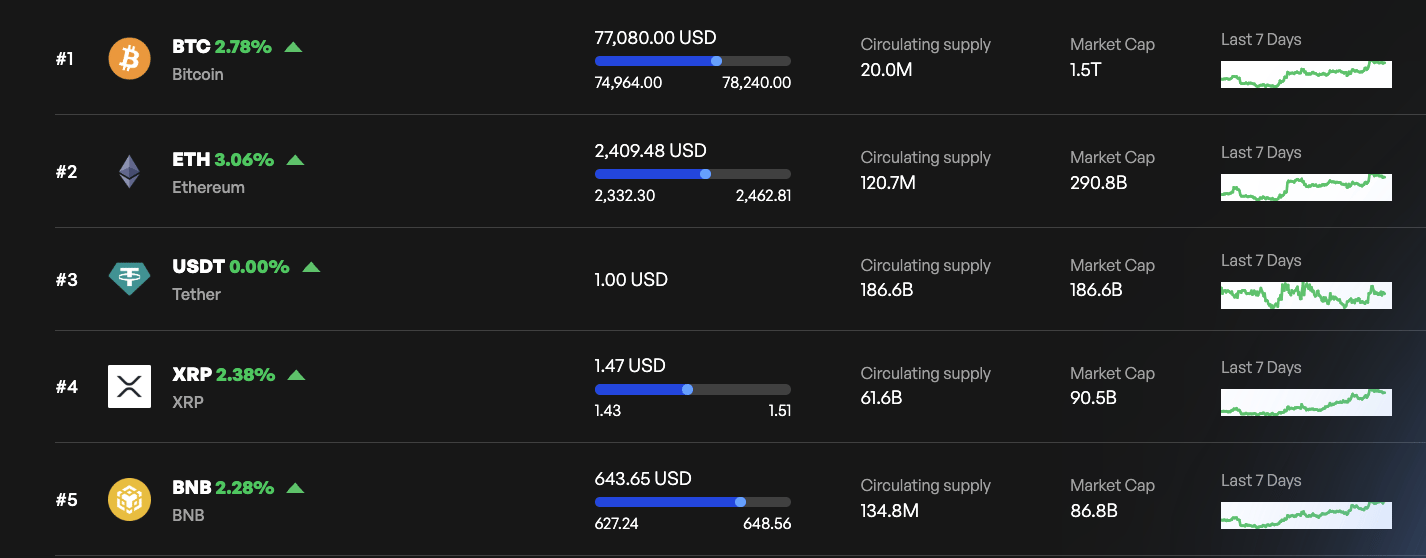View Tether's Last 7 Days sparkline

[x=1305, y=295]
